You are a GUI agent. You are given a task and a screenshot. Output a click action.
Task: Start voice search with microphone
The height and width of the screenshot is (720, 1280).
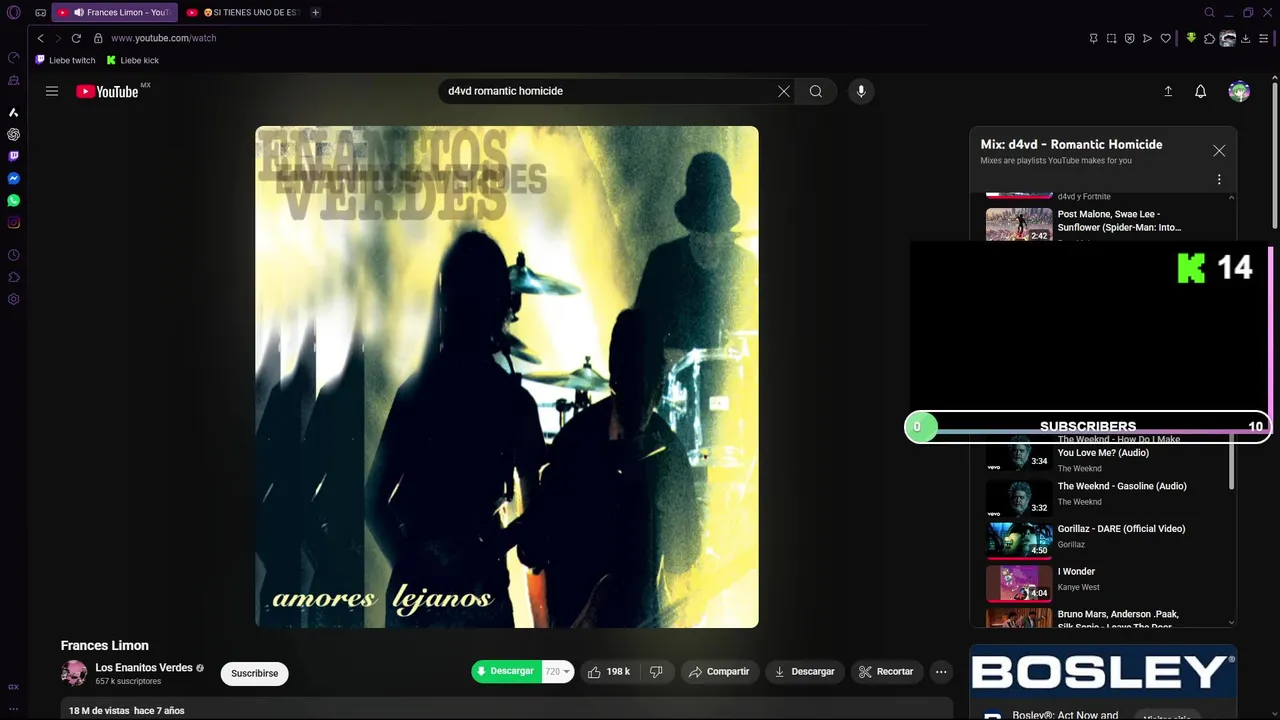pyautogui.click(x=861, y=91)
